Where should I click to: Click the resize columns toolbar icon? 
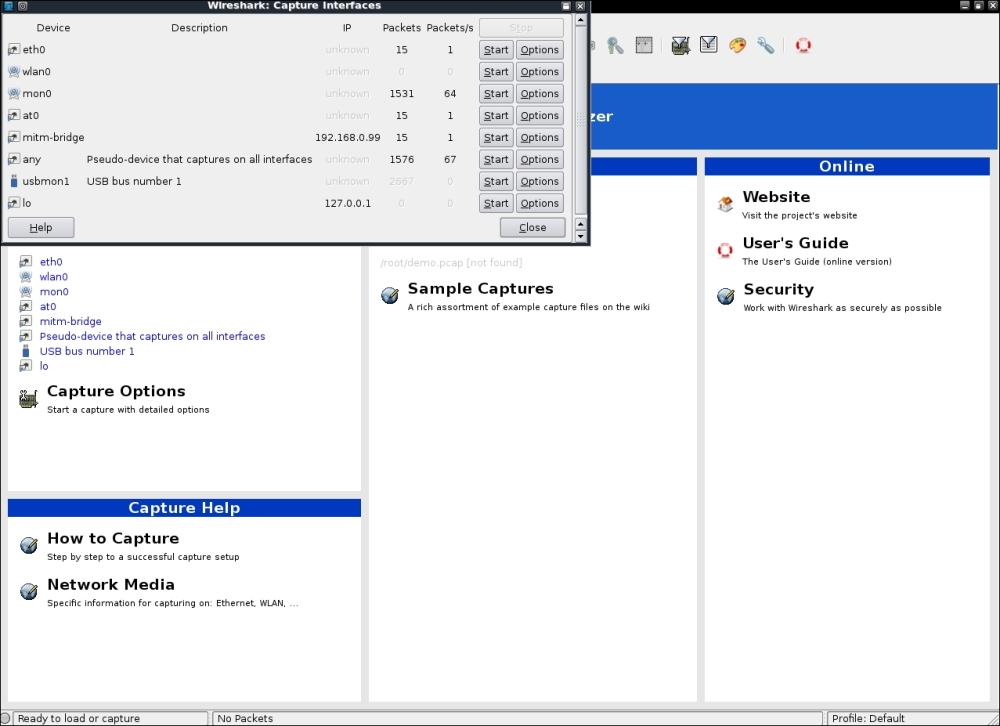pyautogui.click(x=644, y=45)
